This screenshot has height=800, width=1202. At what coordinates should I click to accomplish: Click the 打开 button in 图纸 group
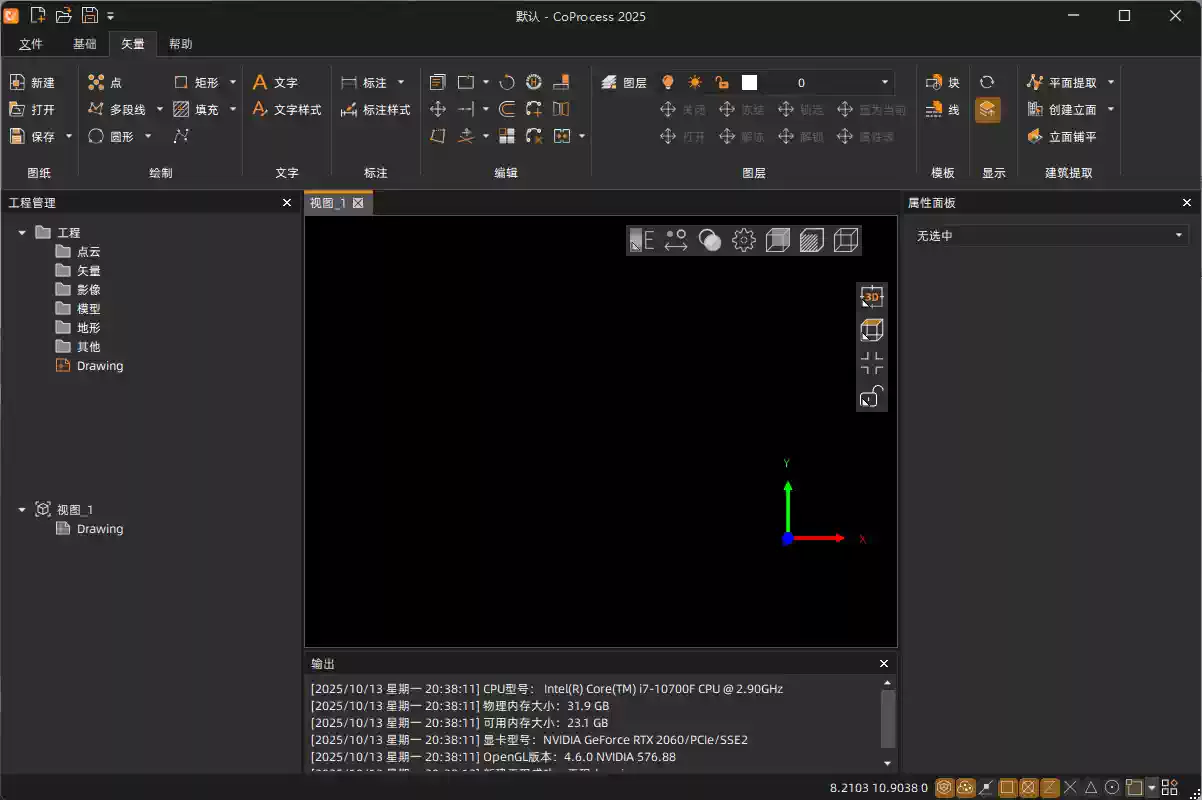[x=33, y=109]
